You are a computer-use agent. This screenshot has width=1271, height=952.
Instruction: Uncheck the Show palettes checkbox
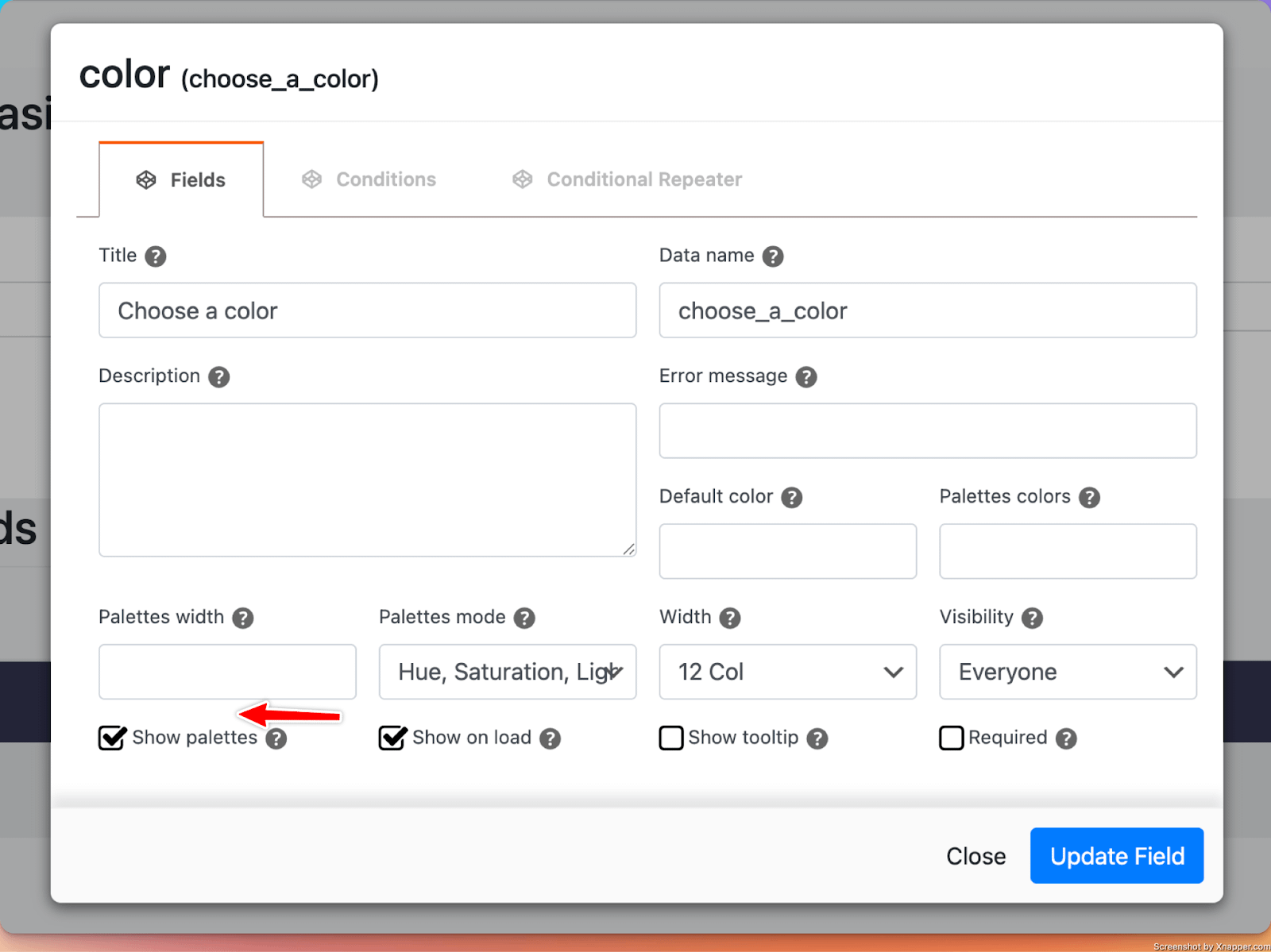tap(112, 738)
